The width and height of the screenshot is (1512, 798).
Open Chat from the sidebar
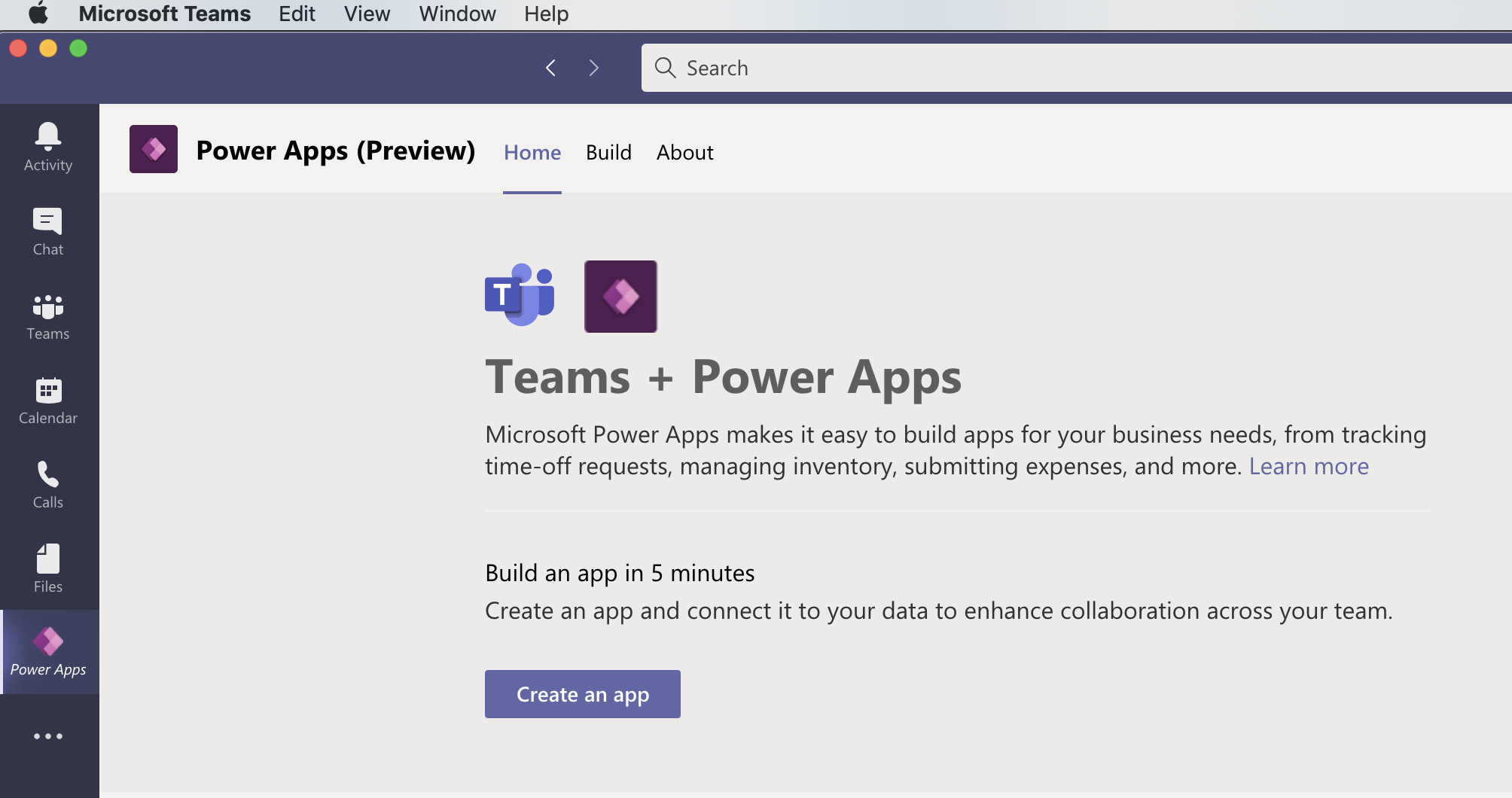point(48,231)
